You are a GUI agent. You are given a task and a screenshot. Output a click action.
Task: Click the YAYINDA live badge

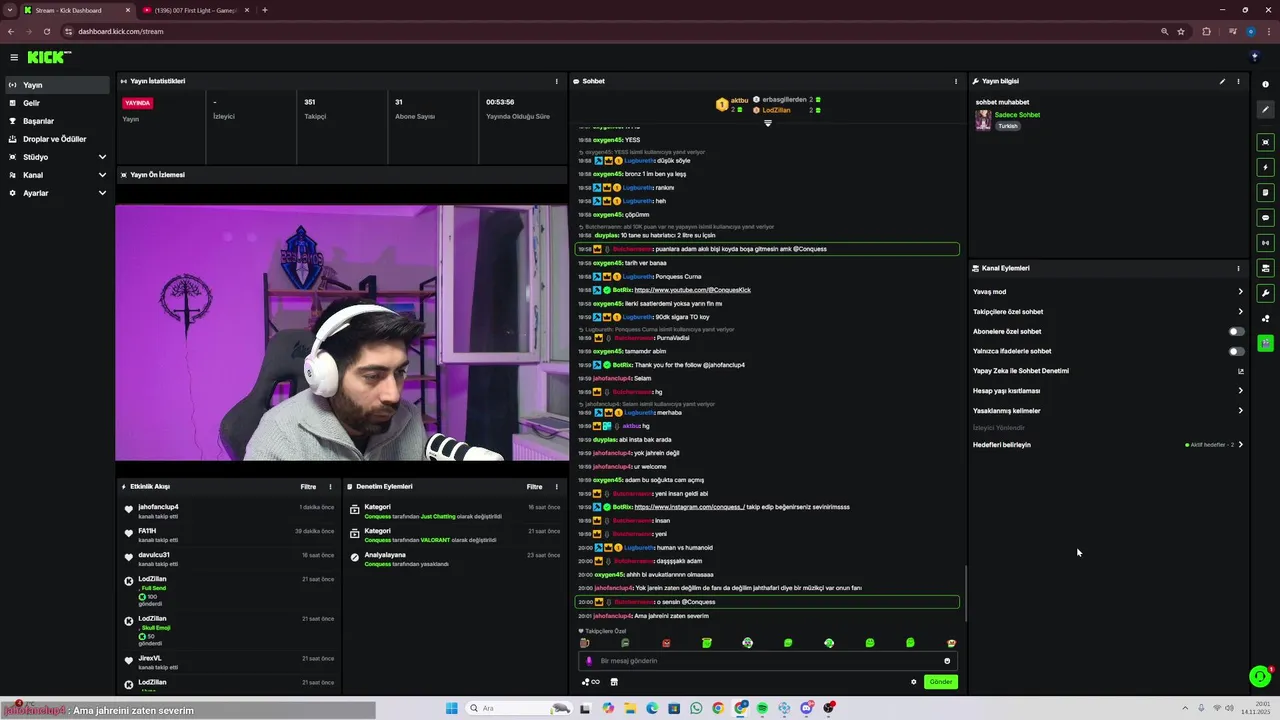[137, 103]
